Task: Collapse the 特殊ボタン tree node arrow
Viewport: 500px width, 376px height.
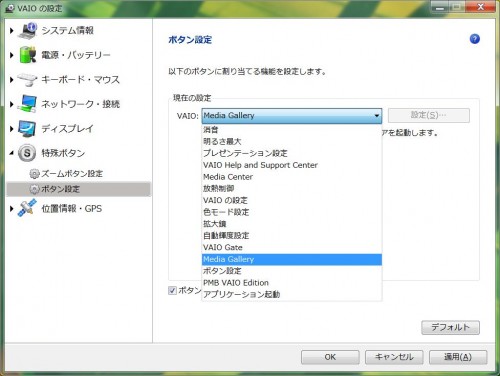Action: coord(12,153)
